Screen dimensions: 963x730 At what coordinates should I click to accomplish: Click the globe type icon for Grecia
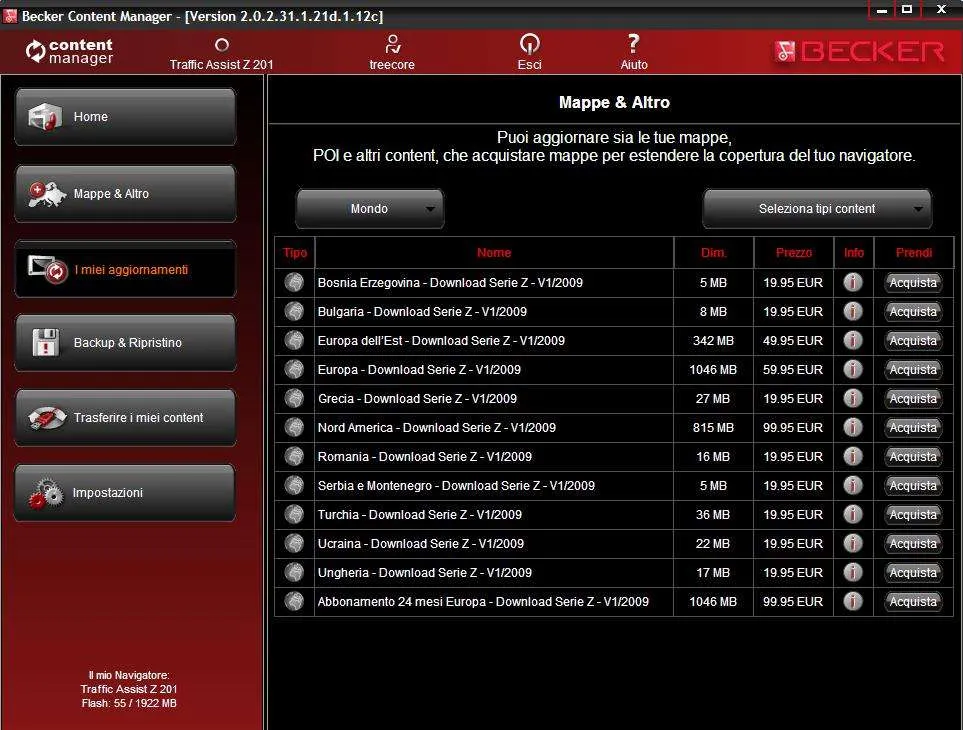295,398
